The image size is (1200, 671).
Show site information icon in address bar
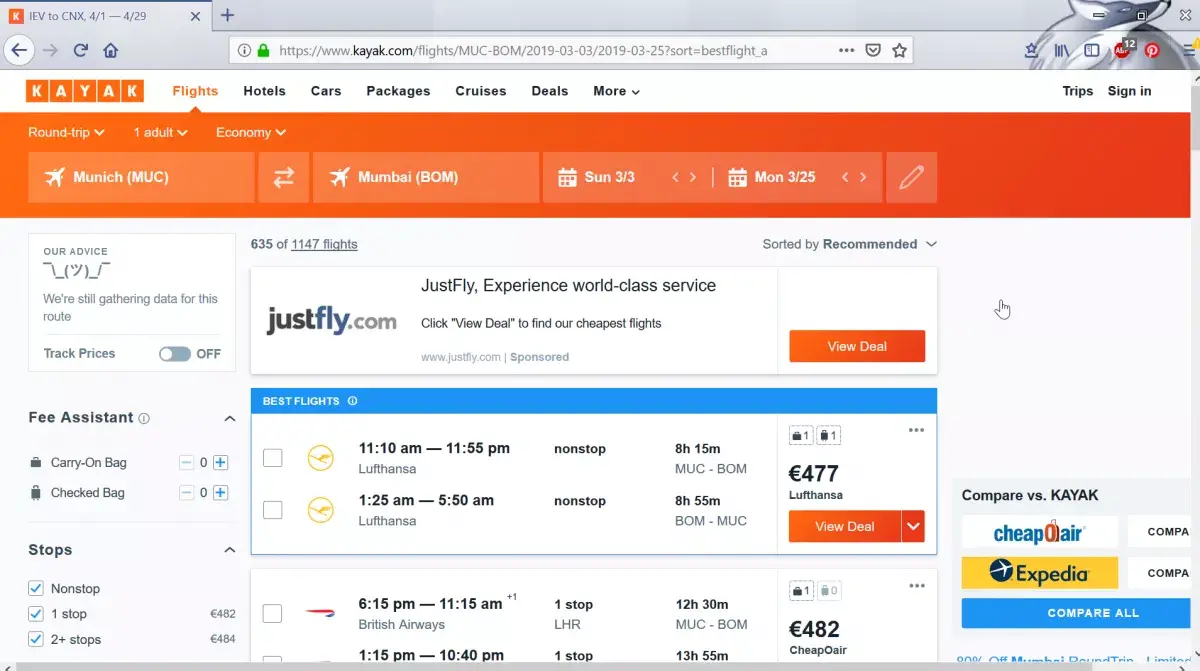[245, 50]
